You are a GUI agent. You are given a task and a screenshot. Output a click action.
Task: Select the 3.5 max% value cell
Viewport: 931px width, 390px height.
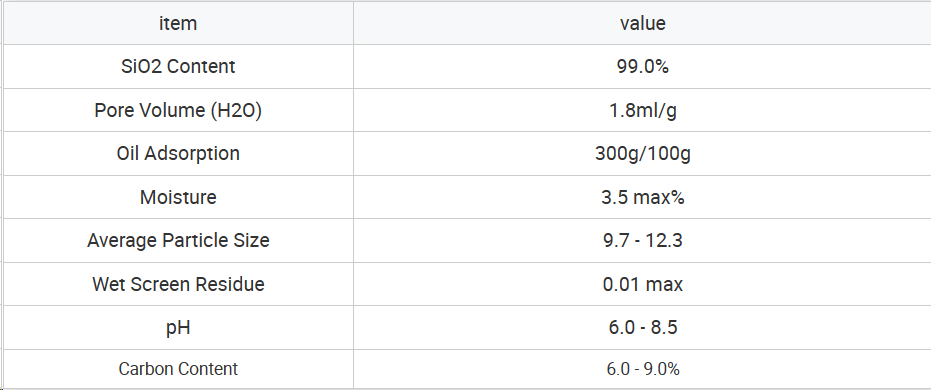(642, 197)
